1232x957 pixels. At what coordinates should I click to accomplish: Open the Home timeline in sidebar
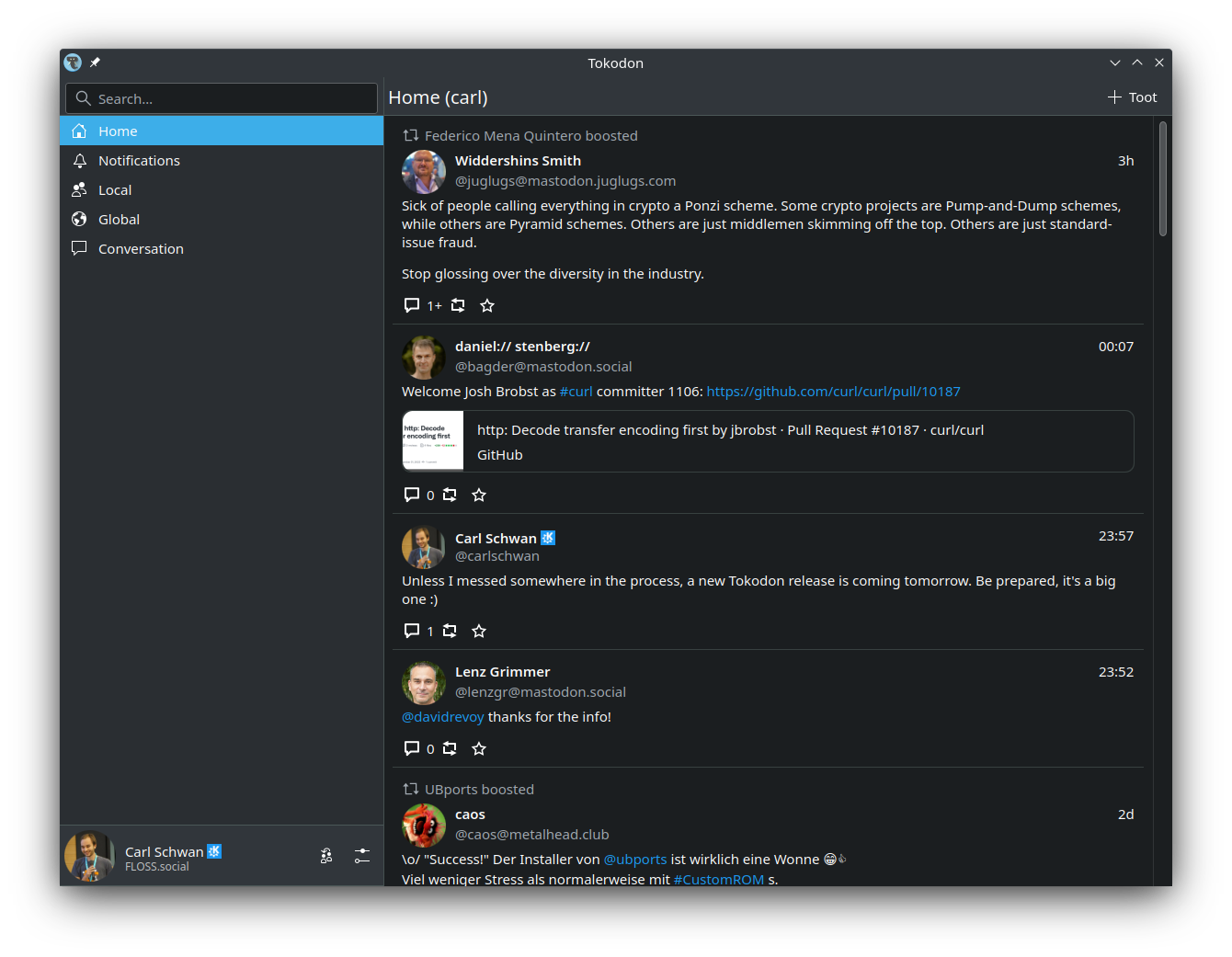pyautogui.click(x=222, y=131)
